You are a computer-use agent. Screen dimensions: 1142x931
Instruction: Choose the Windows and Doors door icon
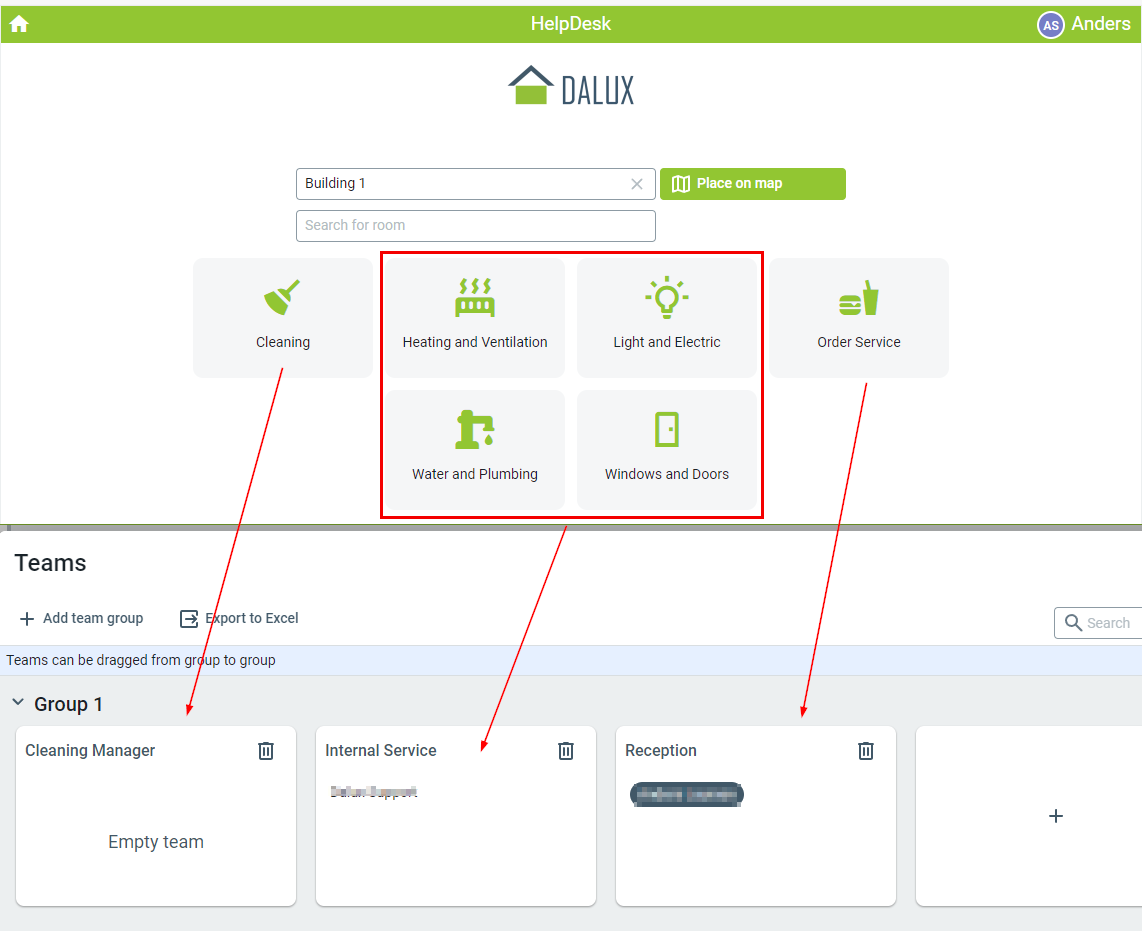coord(666,429)
